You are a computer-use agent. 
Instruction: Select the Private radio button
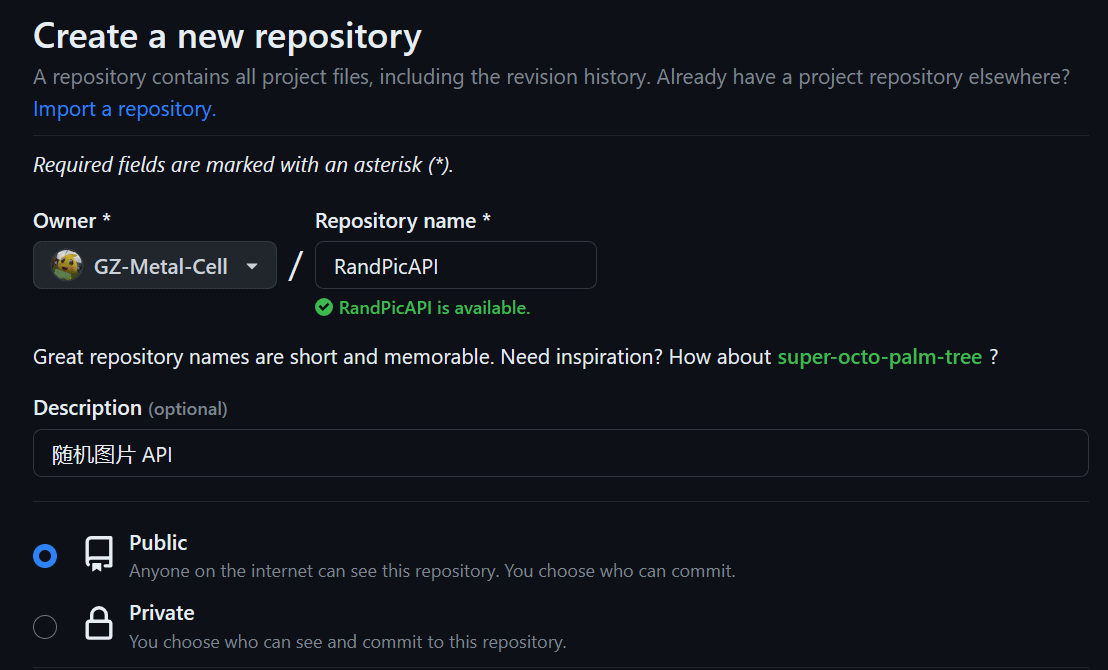[45, 626]
